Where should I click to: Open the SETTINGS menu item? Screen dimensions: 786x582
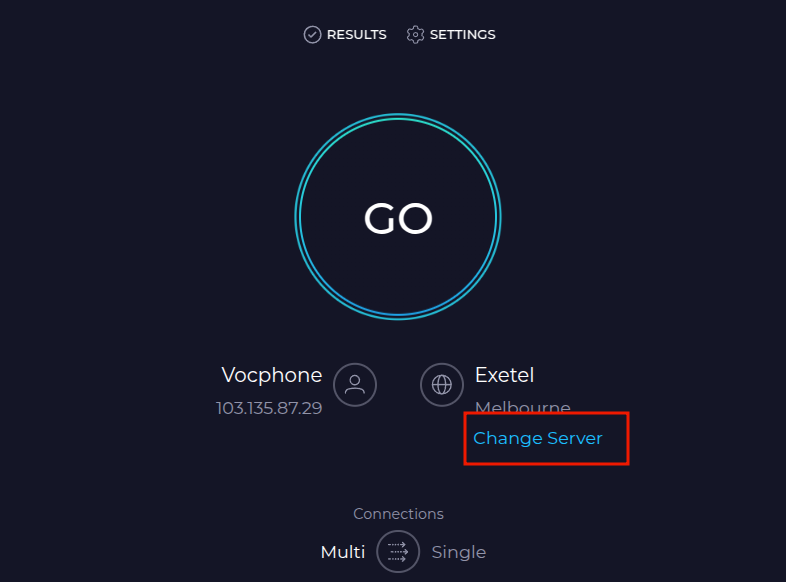pyautogui.click(x=462, y=35)
